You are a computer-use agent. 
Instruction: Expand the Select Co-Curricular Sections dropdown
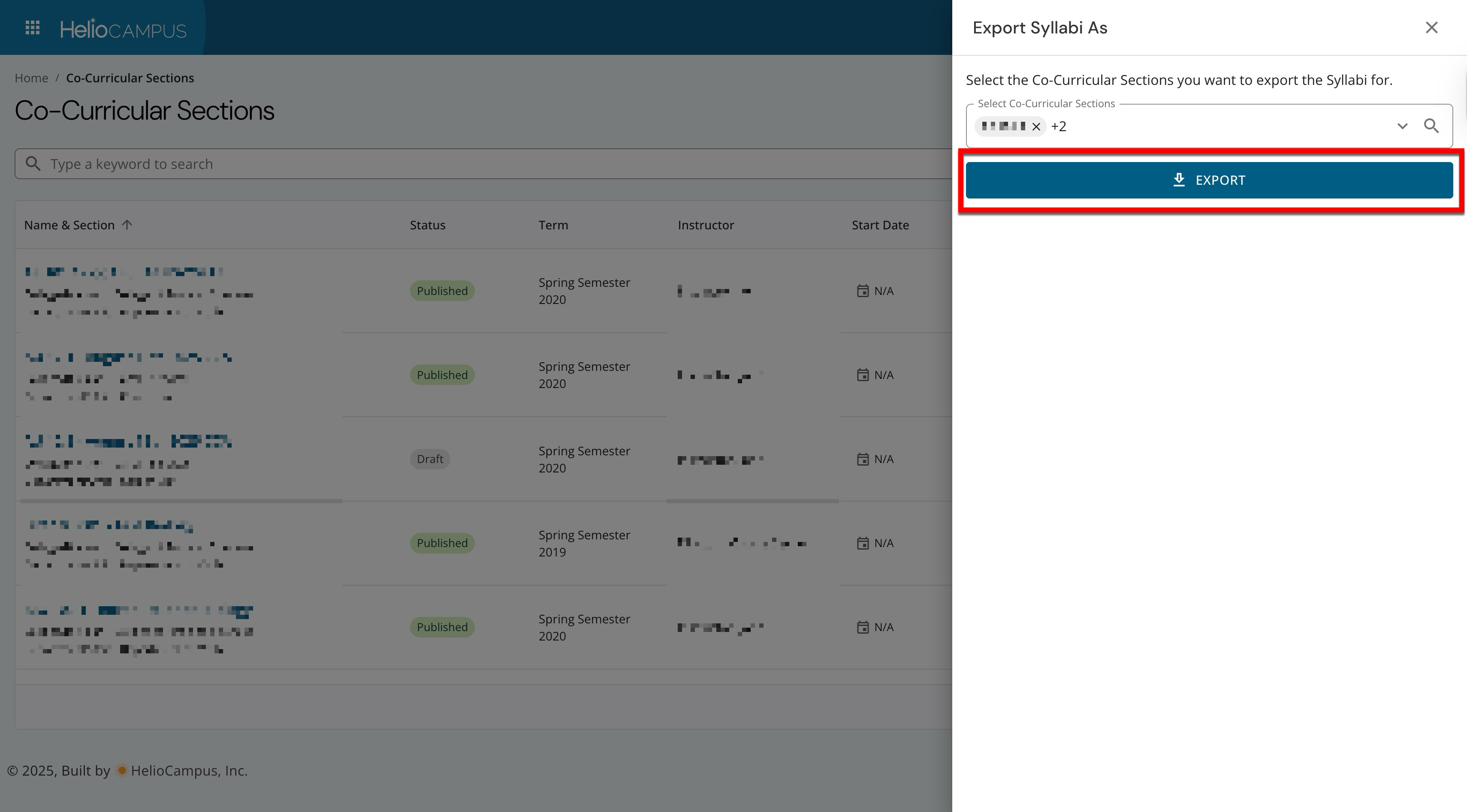coord(1402,126)
